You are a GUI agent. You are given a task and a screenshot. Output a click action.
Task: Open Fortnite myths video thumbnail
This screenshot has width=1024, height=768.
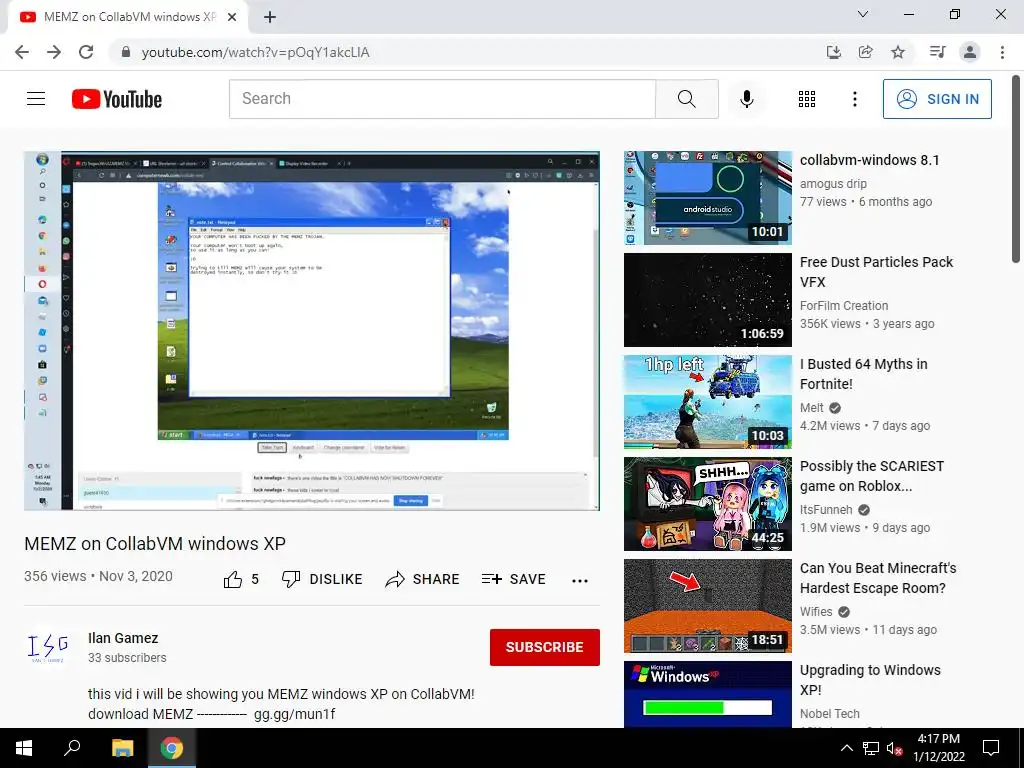click(707, 402)
